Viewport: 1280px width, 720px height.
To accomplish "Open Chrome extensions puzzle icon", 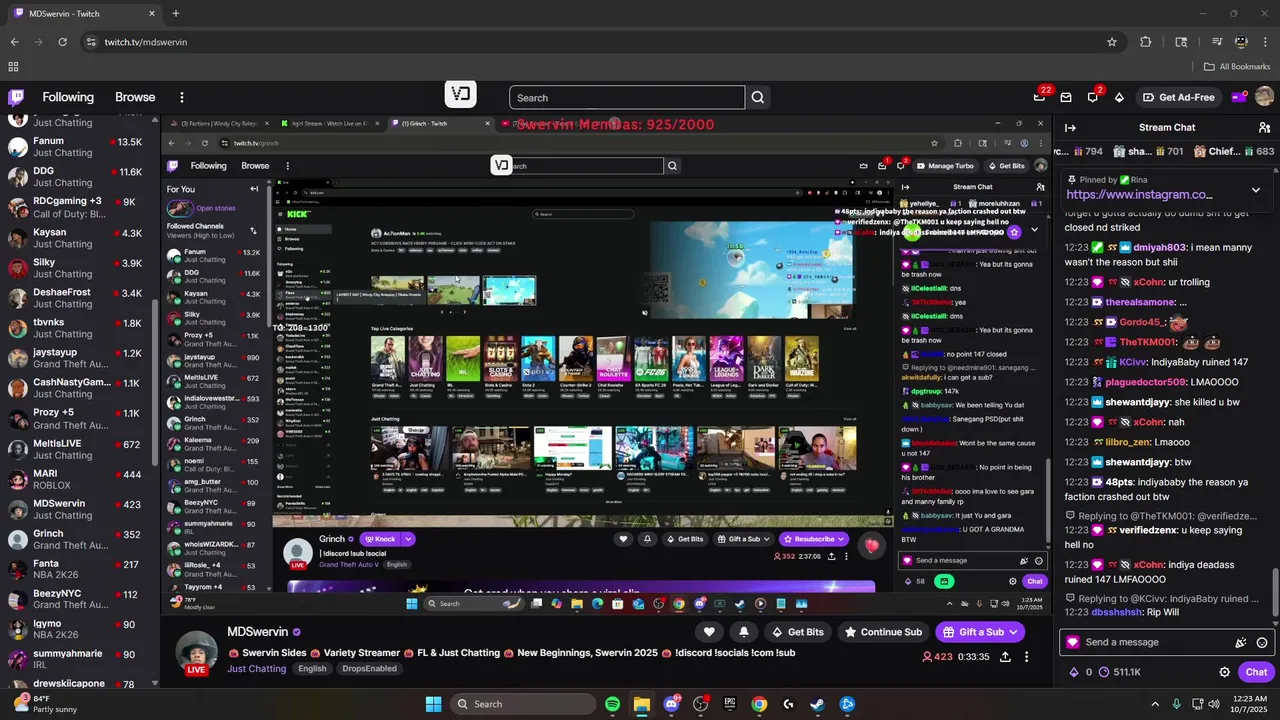I will (1146, 42).
